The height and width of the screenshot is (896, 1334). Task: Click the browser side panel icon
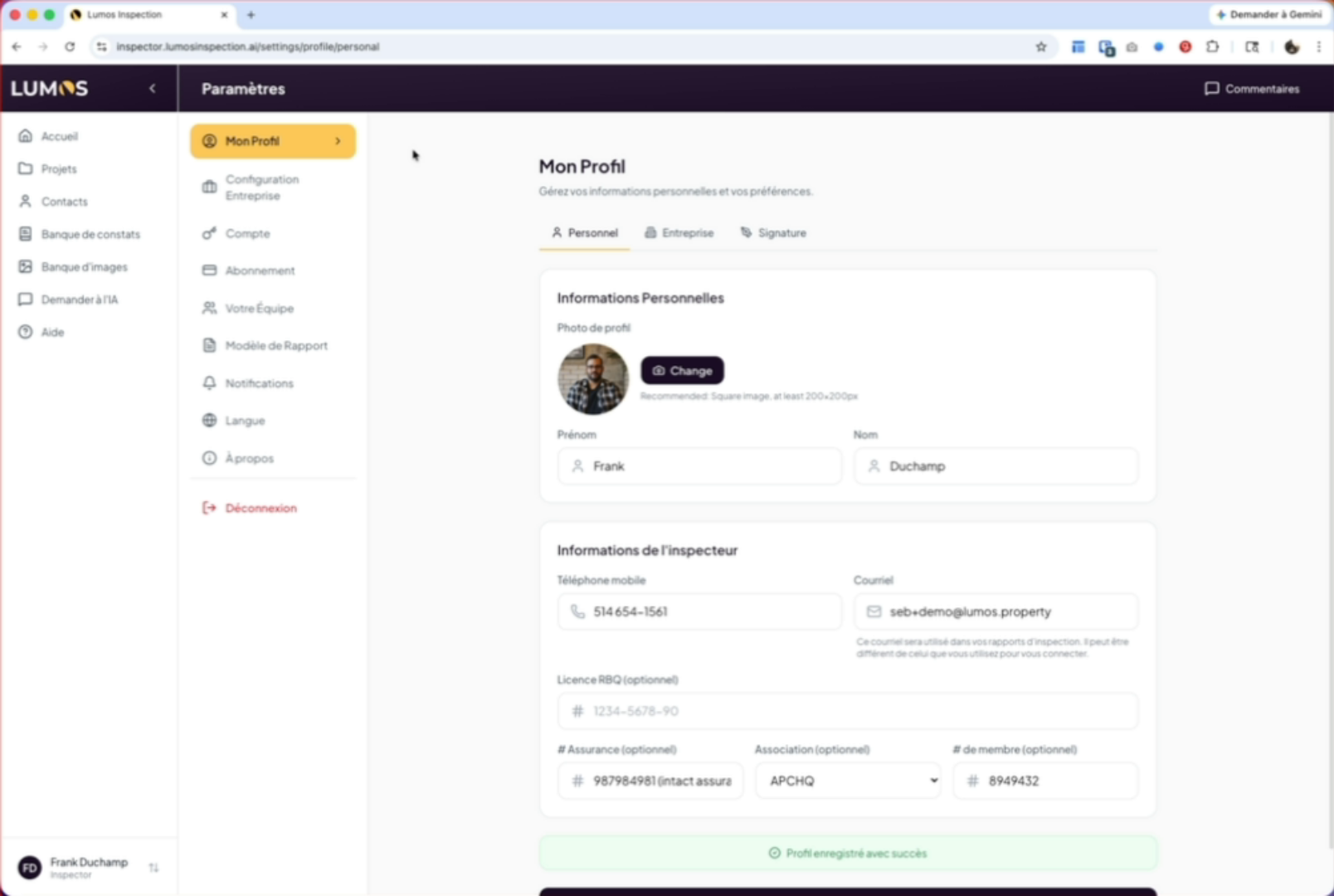click(x=1252, y=46)
